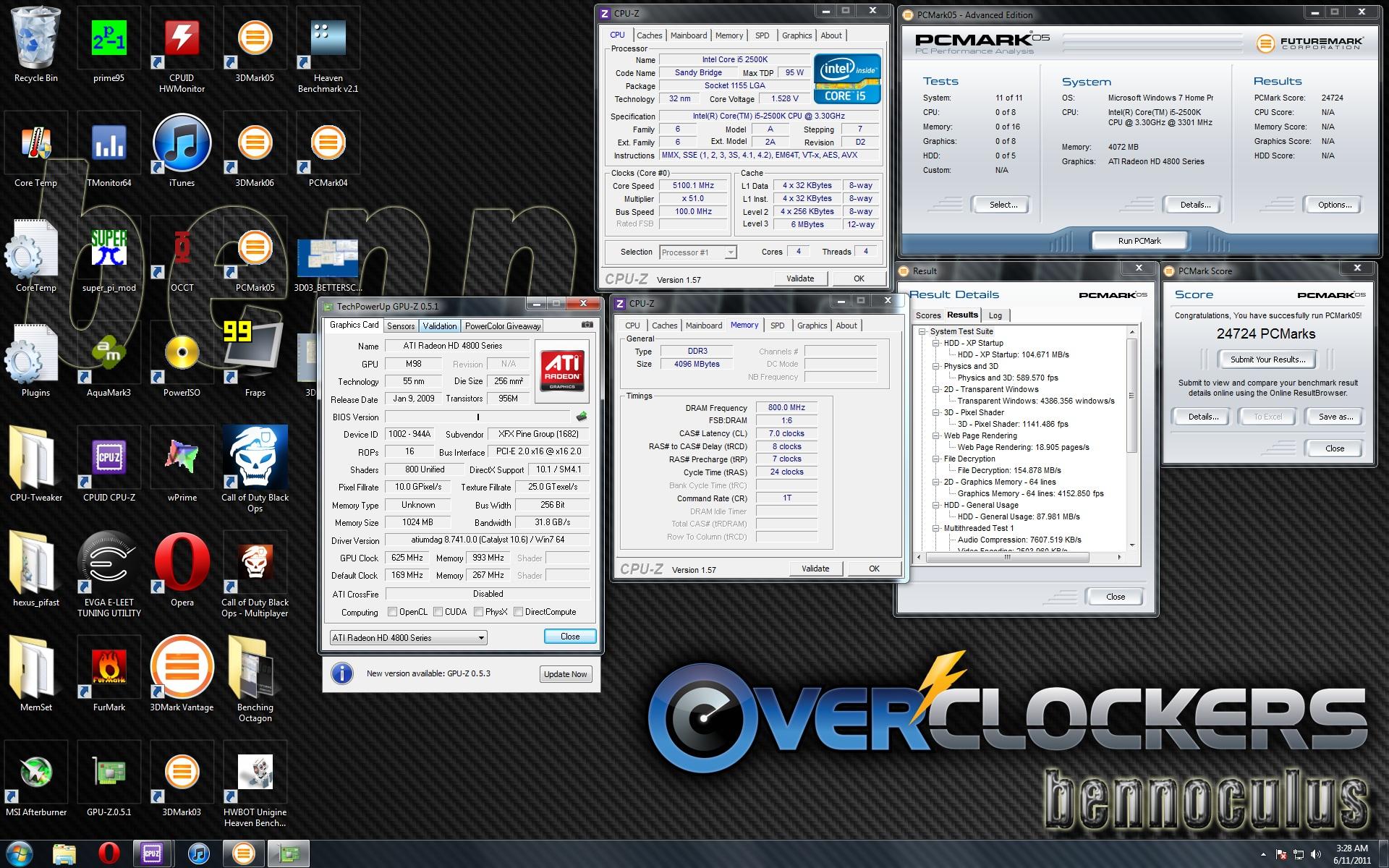1389x868 pixels.
Task: Collapse the 2D - Transparent Windows node
Action: click(935, 389)
